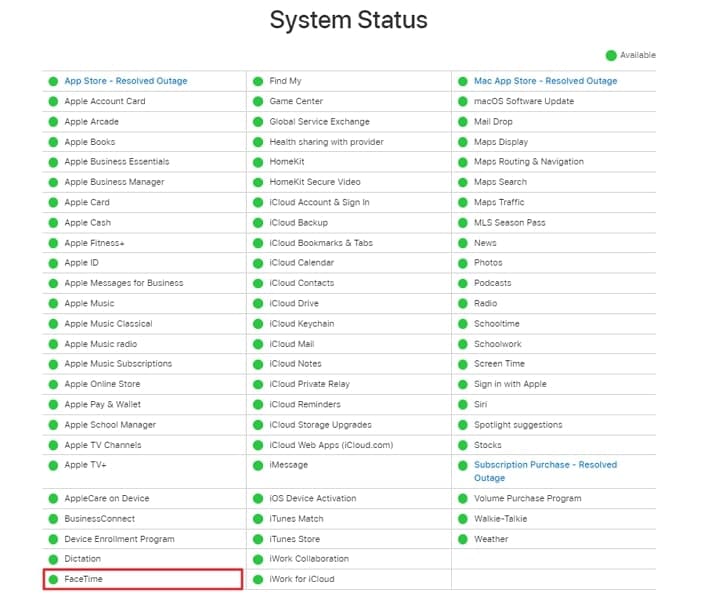This screenshot has width=715, height=600.
Task: Click the green status dot beside FaceTime
Action: (53, 579)
